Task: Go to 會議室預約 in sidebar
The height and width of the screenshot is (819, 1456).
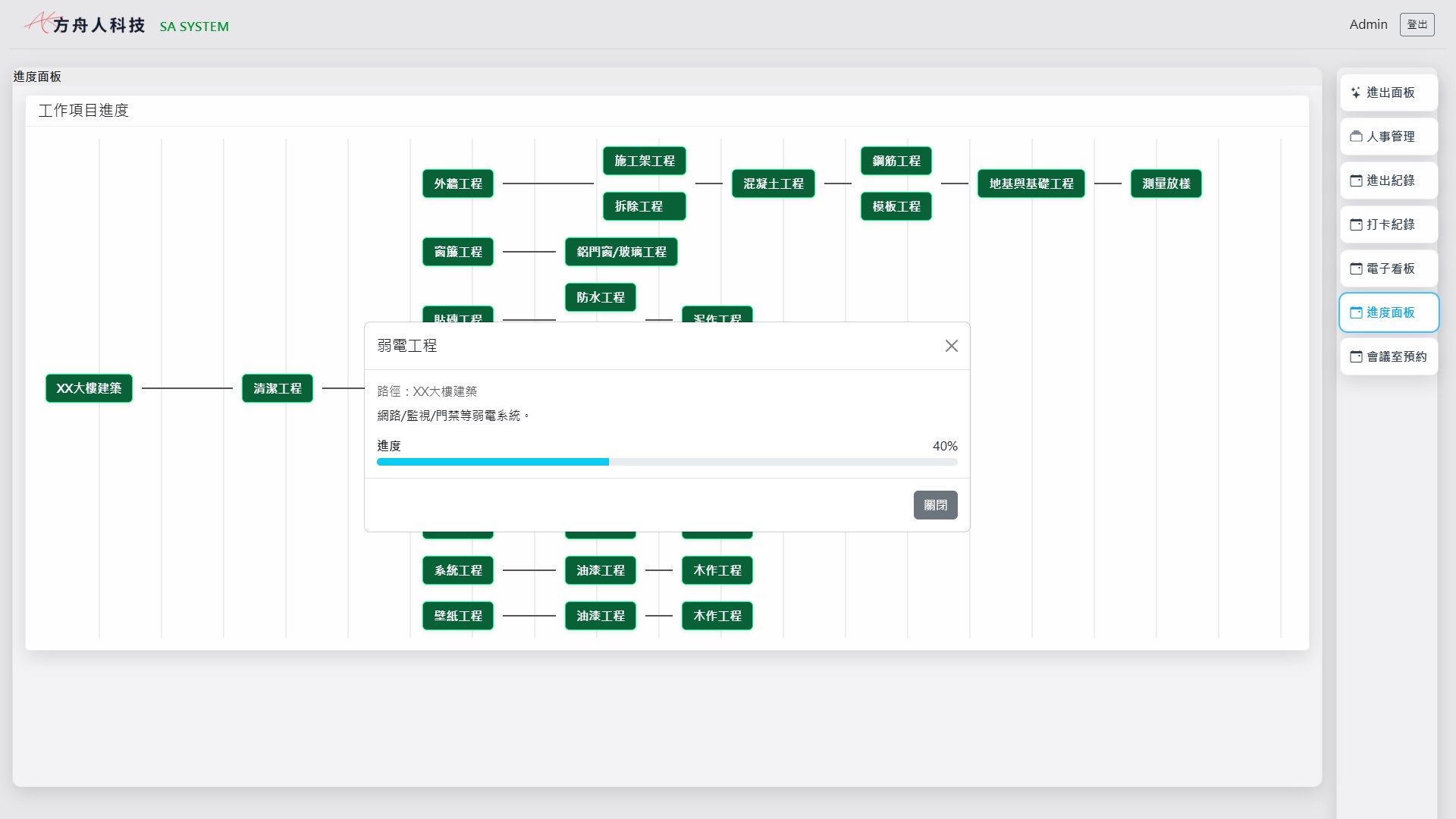Action: click(1389, 356)
